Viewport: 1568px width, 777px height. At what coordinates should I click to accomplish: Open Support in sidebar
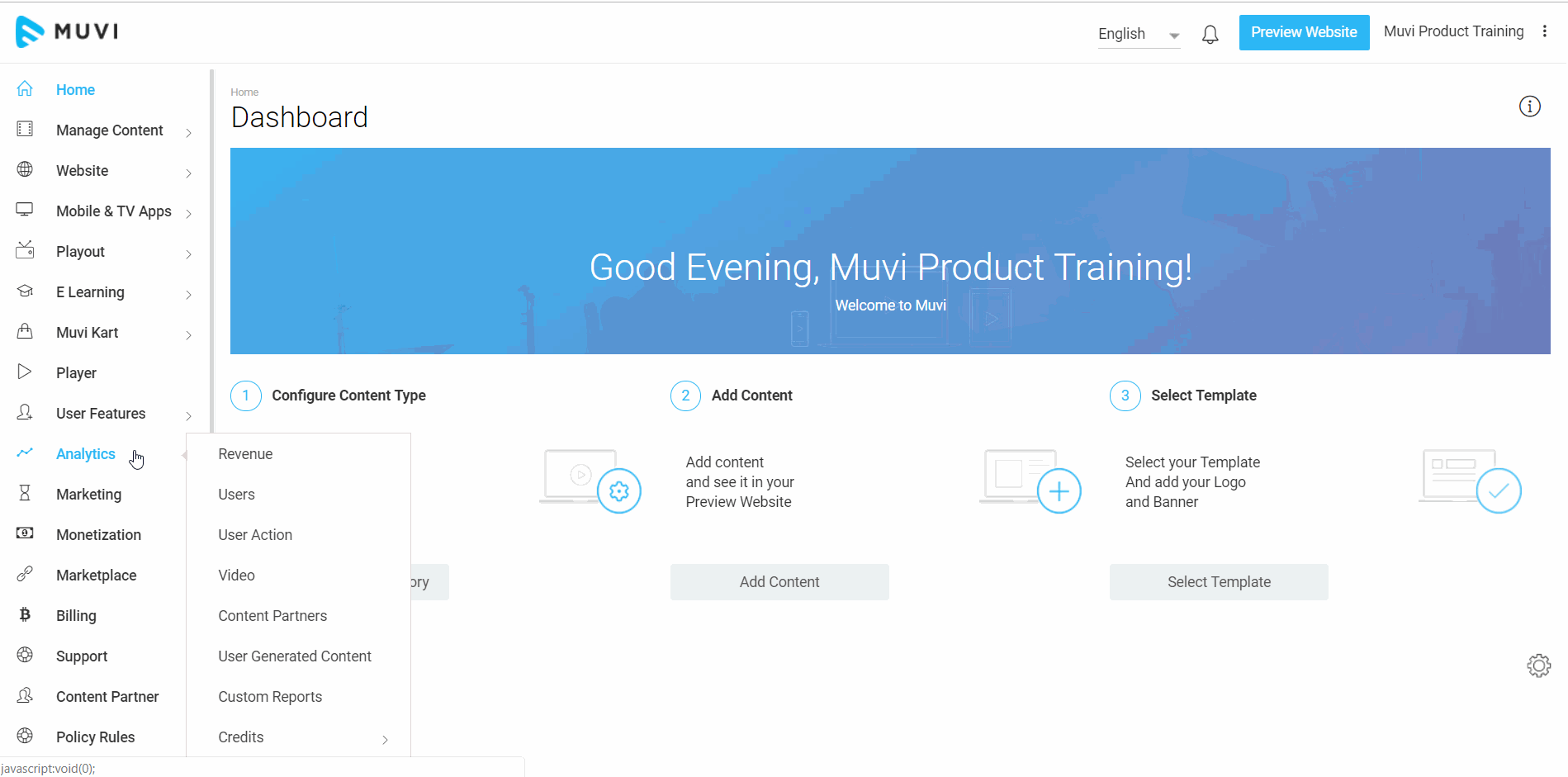point(82,656)
